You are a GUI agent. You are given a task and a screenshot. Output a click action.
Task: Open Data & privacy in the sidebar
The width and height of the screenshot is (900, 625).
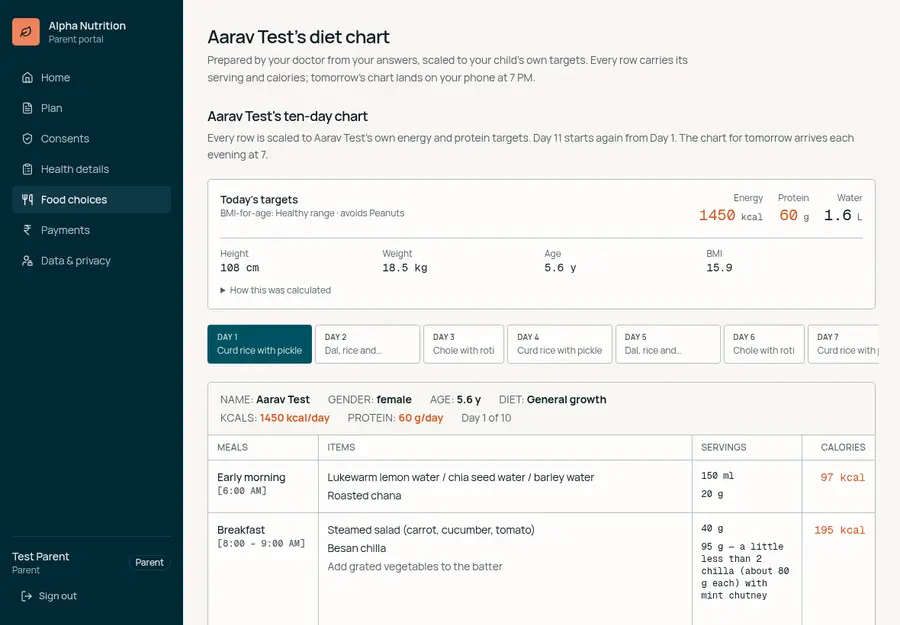[x=91, y=261]
